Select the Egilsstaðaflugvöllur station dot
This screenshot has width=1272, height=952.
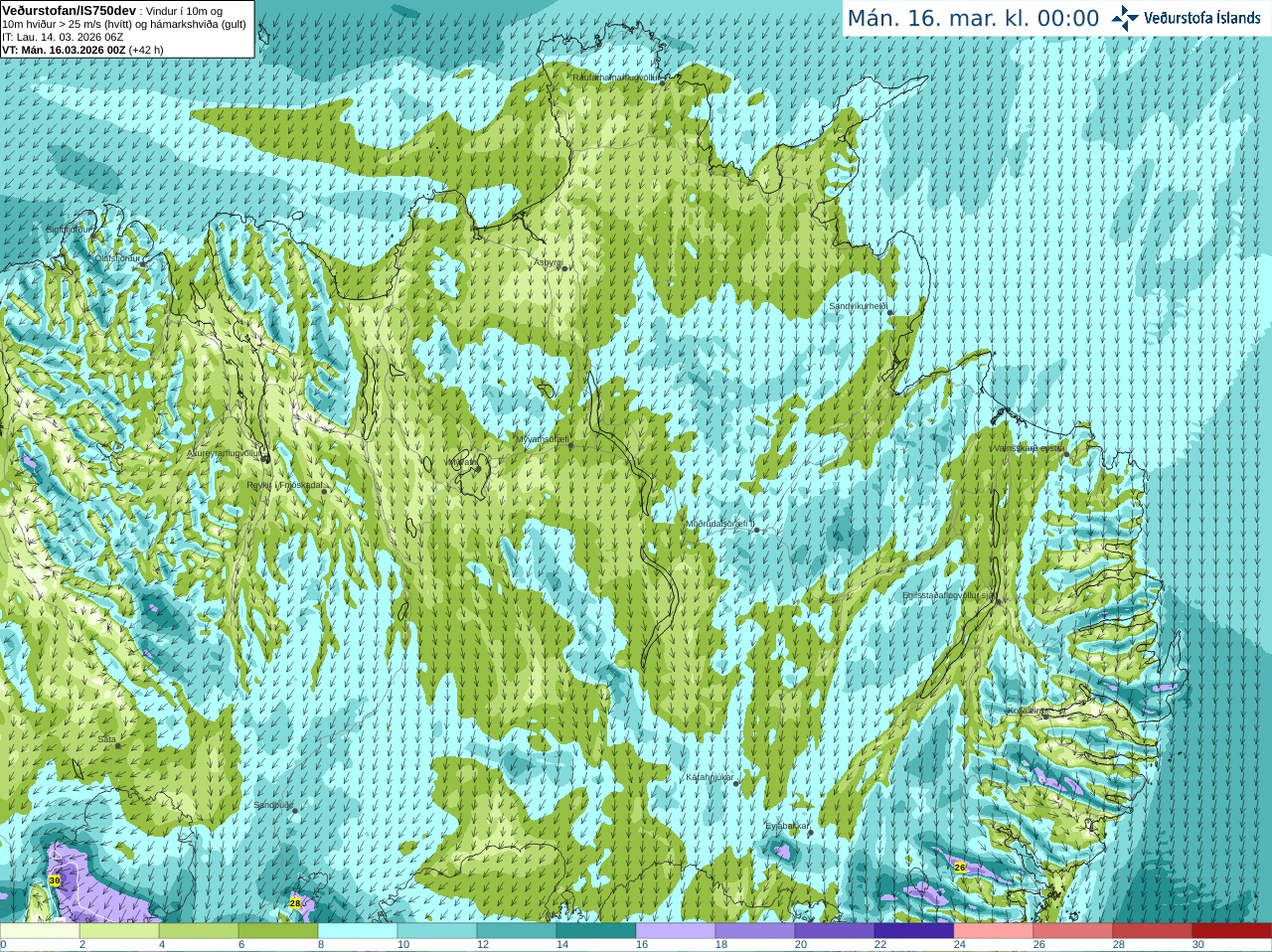[x=997, y=599]
